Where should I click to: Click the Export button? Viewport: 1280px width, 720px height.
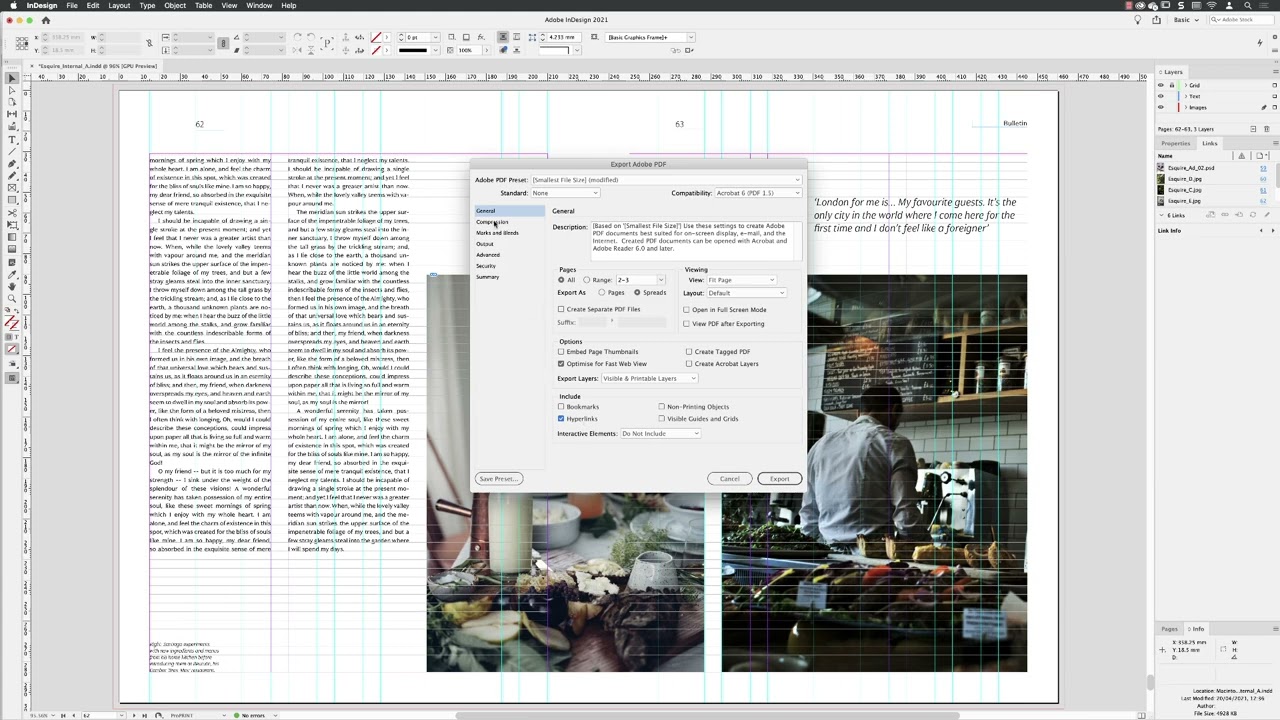point(779,479)
